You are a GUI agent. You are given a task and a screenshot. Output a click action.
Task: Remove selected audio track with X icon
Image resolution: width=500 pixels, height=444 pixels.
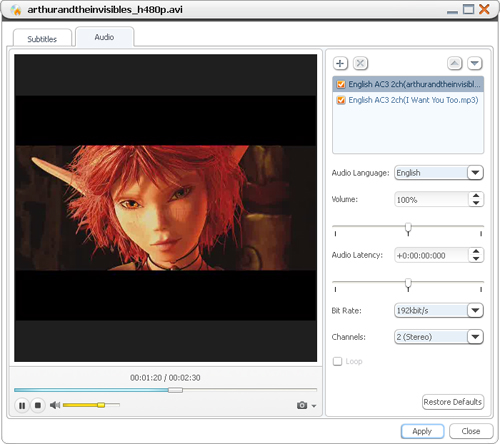coord(360,63)
